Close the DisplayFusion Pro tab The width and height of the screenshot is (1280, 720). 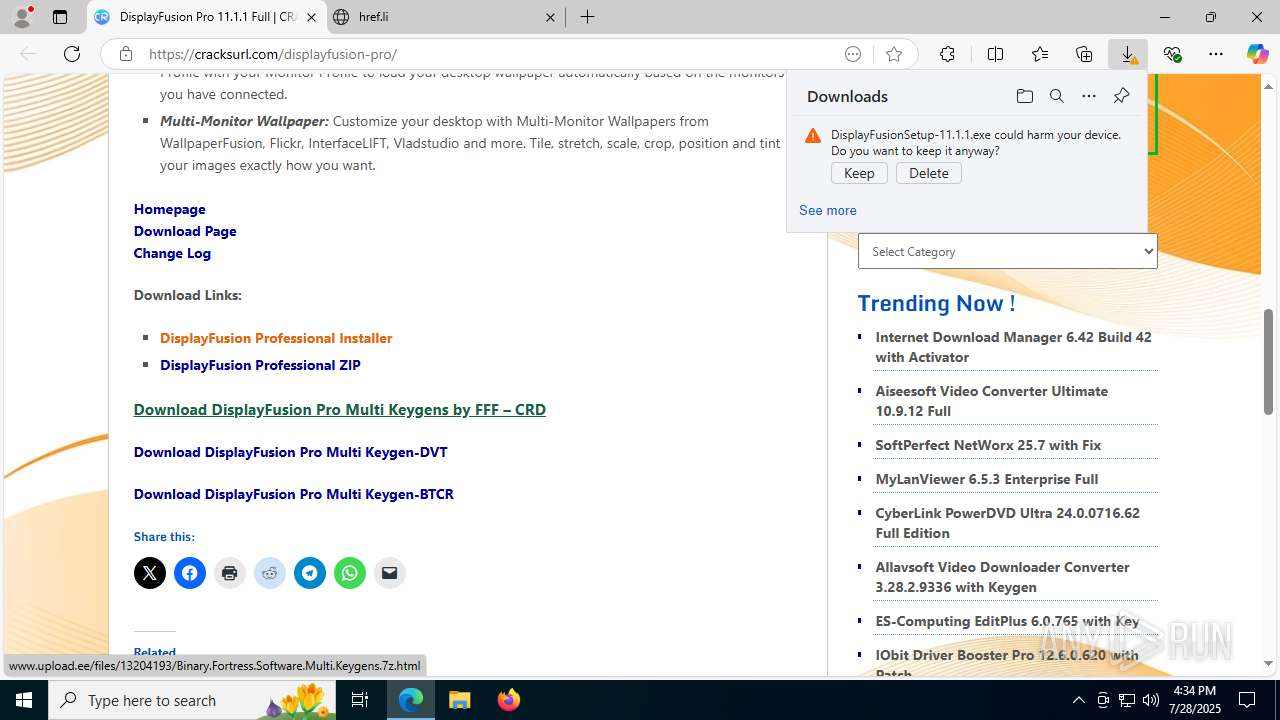coord(311,17)
